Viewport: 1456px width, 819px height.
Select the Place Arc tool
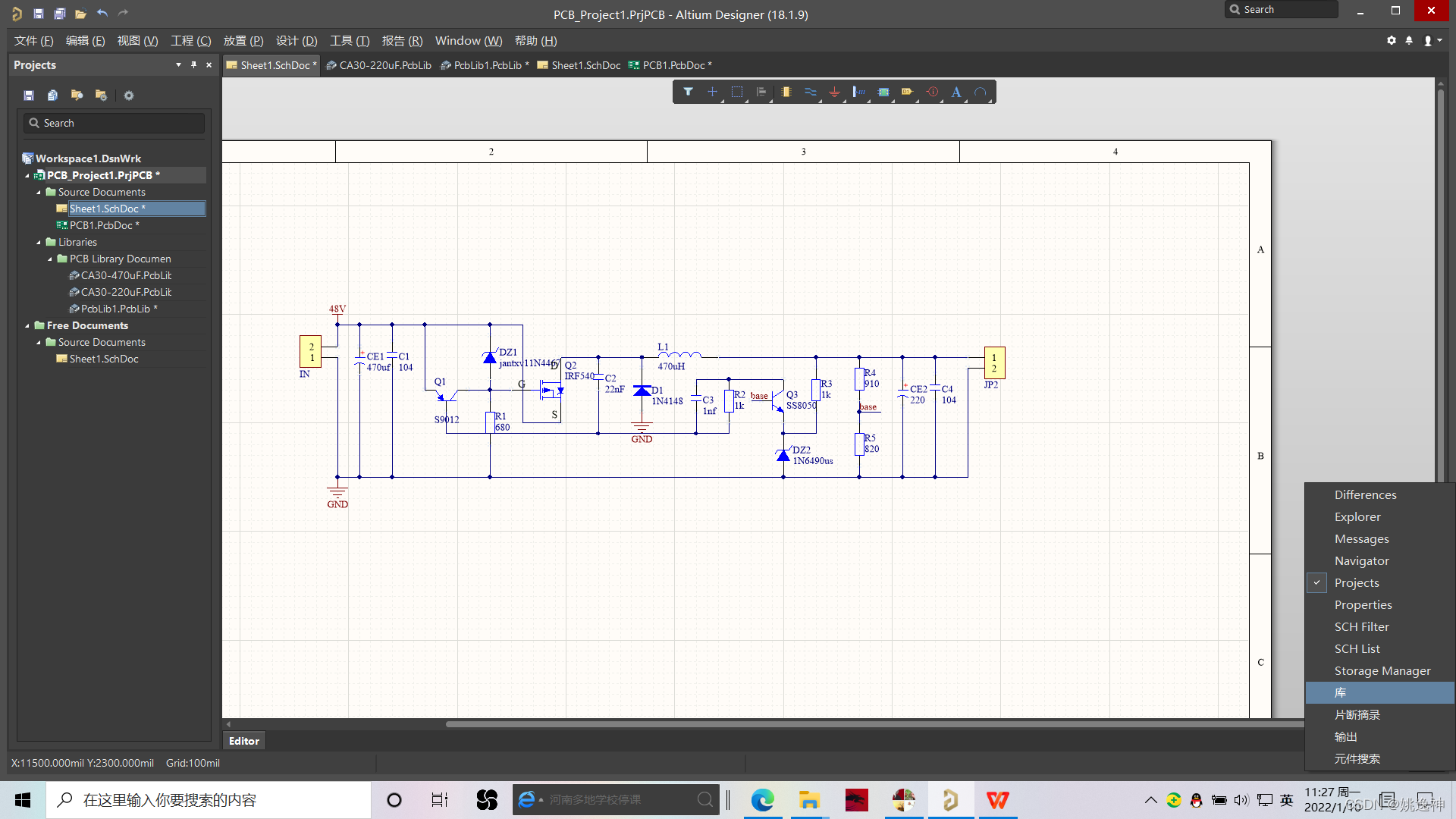pyautogui.click(x=981, y=92)
